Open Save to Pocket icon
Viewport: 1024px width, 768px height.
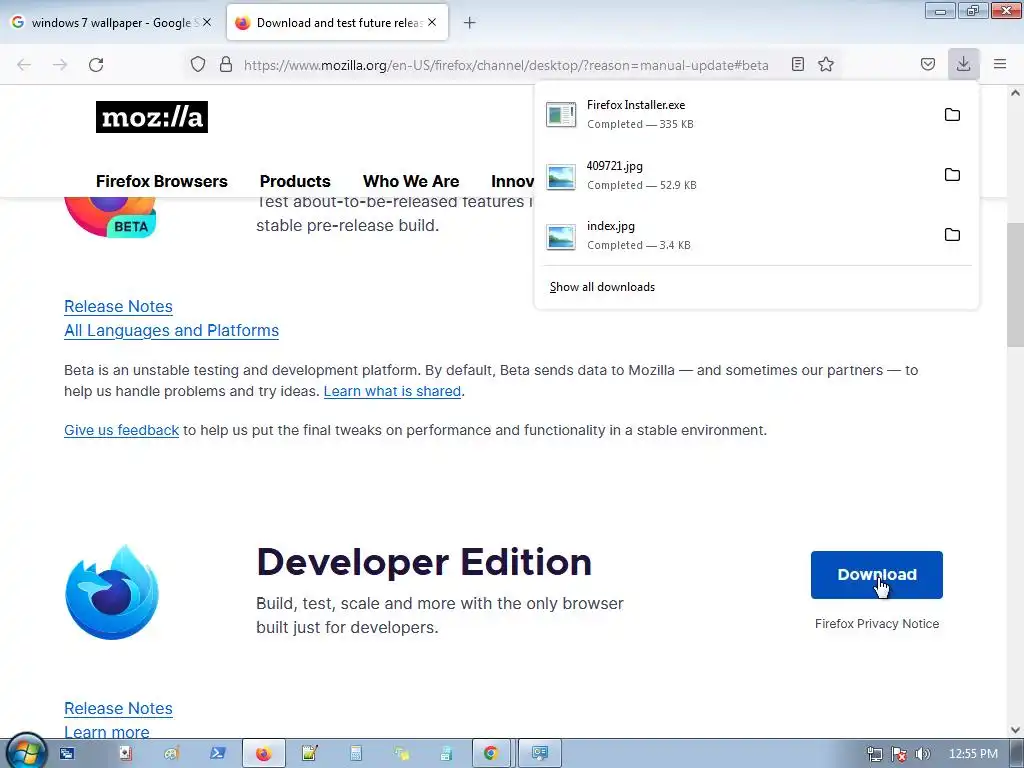928,64
